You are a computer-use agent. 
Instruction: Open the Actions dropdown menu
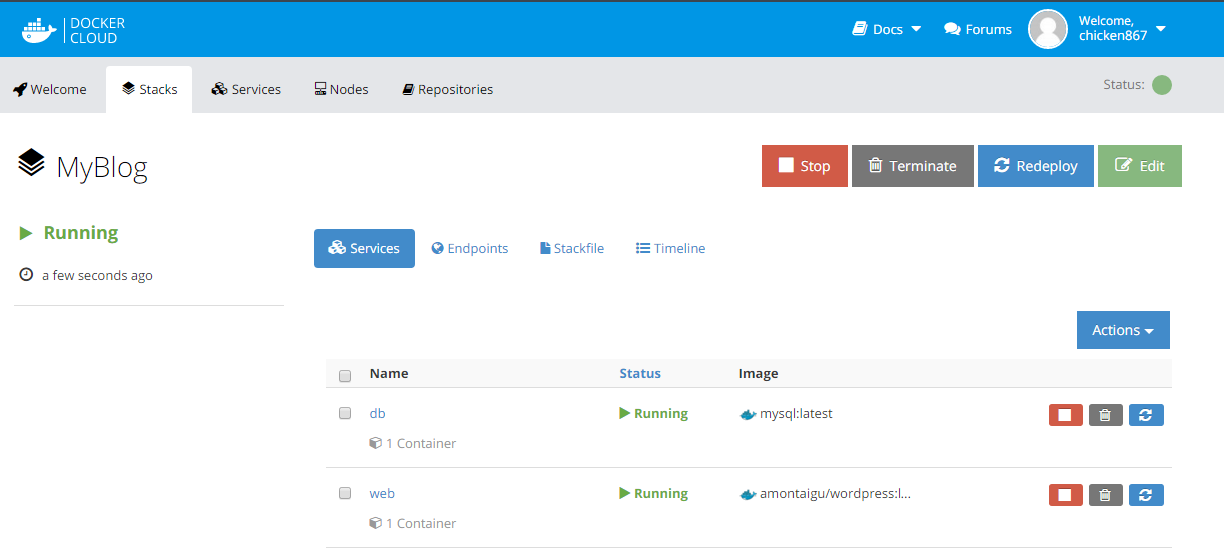1122,330
